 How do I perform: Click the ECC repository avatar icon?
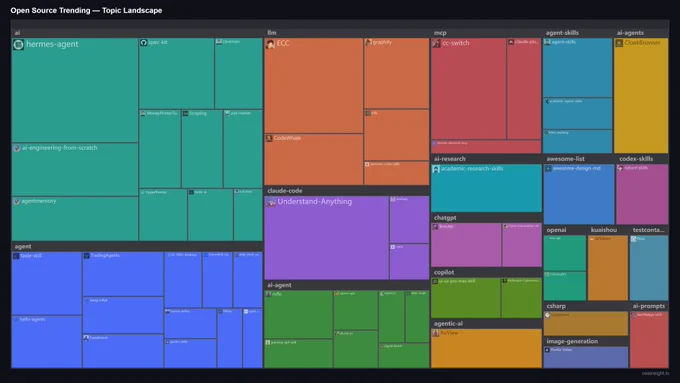(271, 44)
